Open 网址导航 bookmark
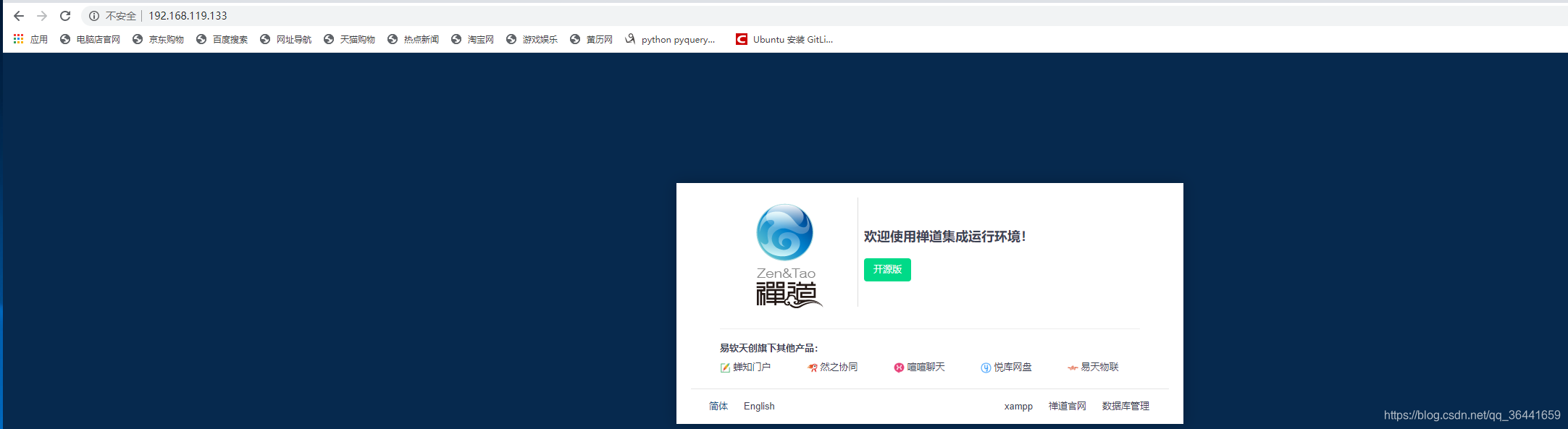This screenshot has height=429, width=1568. (285, 39)
